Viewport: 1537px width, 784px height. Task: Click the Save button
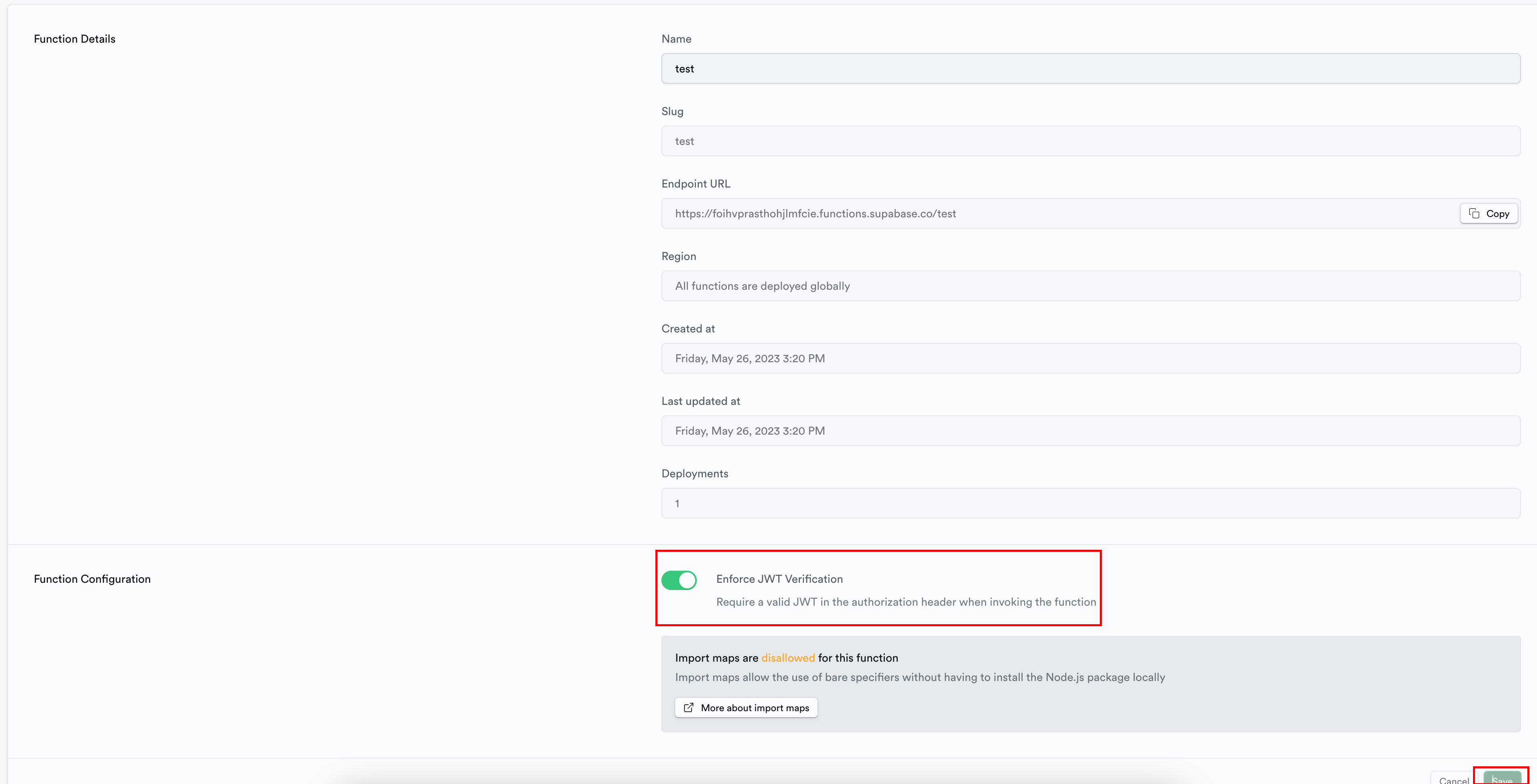click(x=1502, y=779)
